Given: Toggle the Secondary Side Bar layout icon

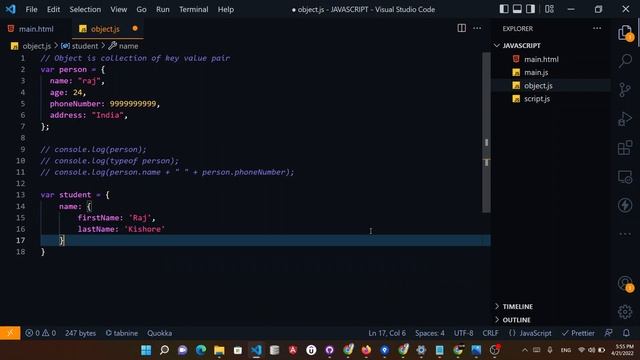Looking at the screenshot, I should click(530, 9).
